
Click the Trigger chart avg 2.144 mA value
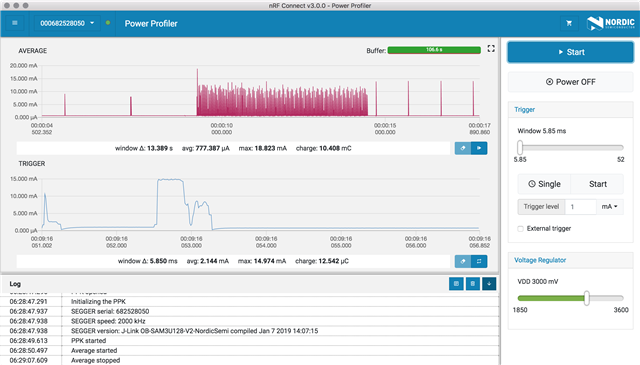coord(208,261)
